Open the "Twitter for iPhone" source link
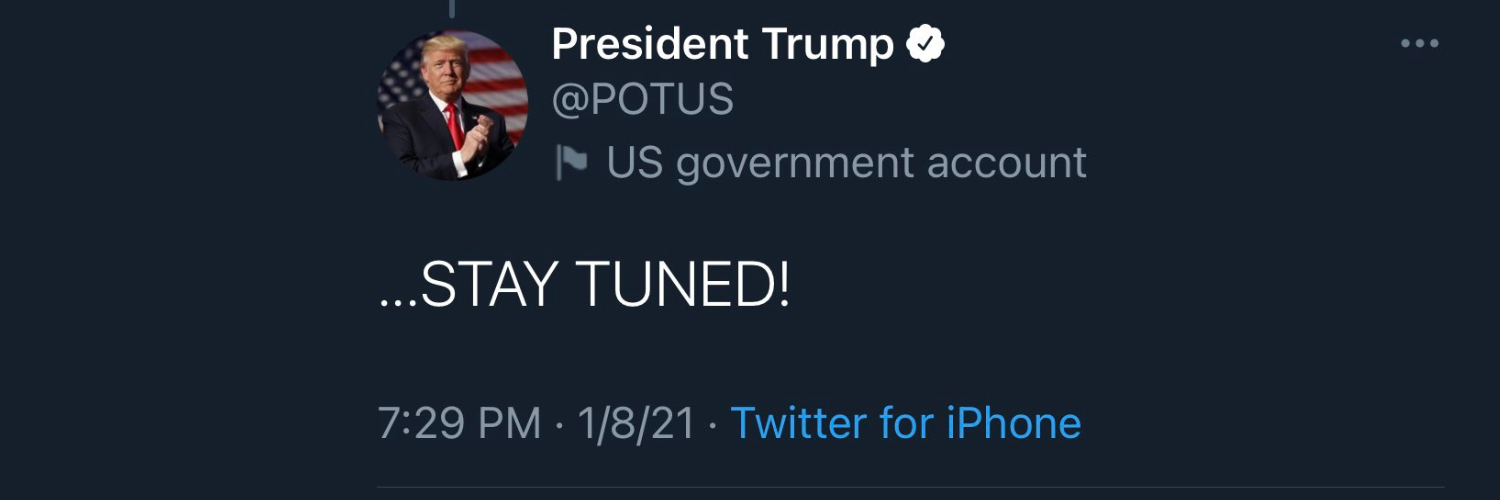 906,423
